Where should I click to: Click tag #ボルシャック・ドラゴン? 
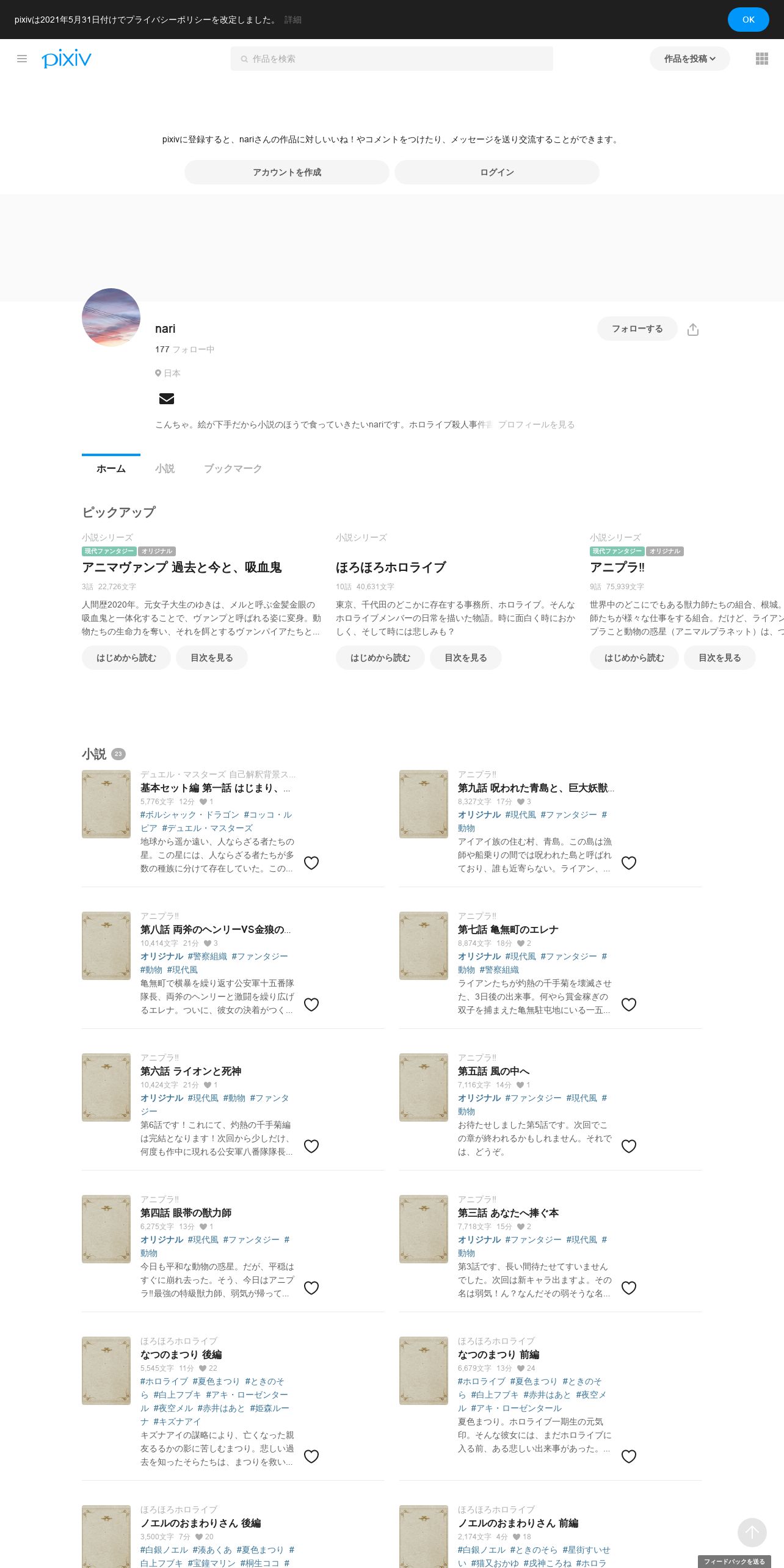[x=189, y=815]
